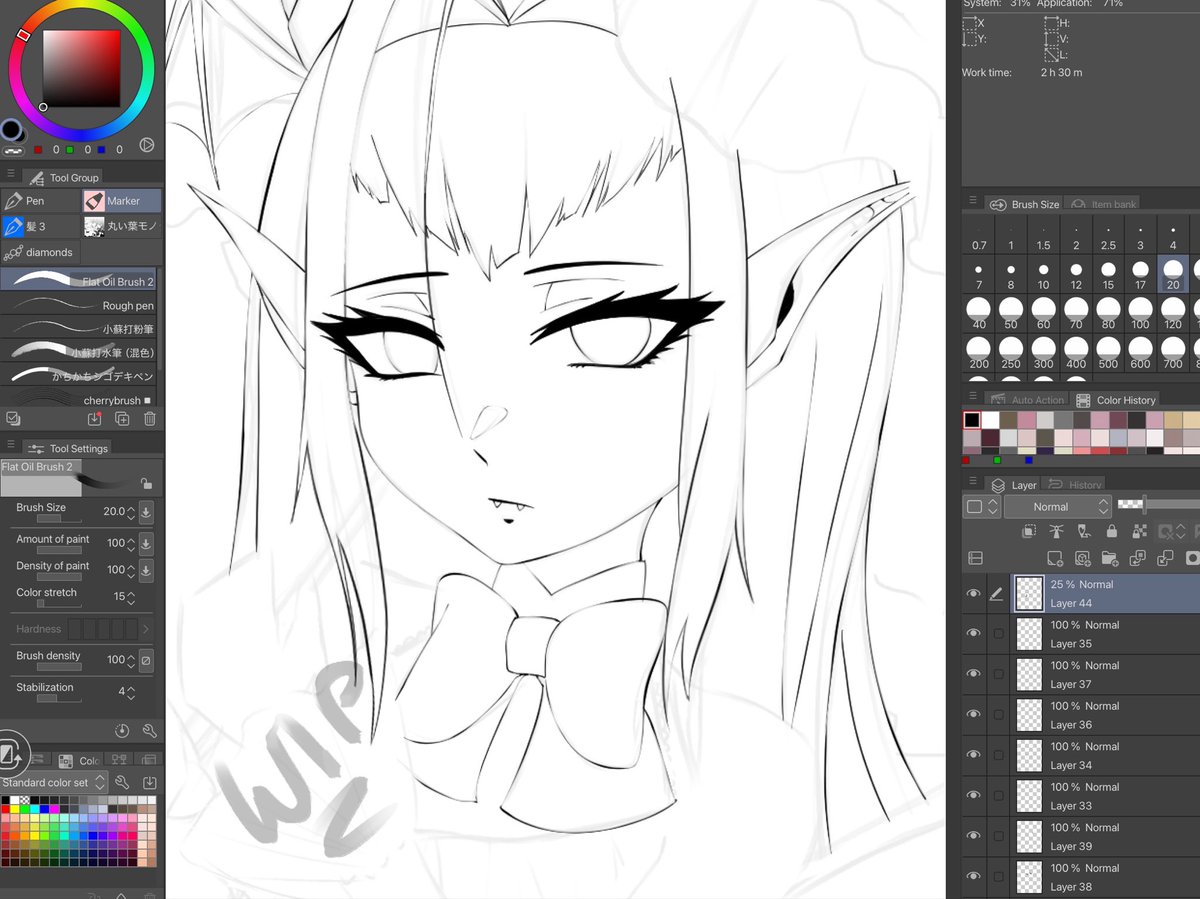The width and height of the screenshot is (1200, 899).
Task: Click the Color stretch stepper arrows
Action: point(132,597)
